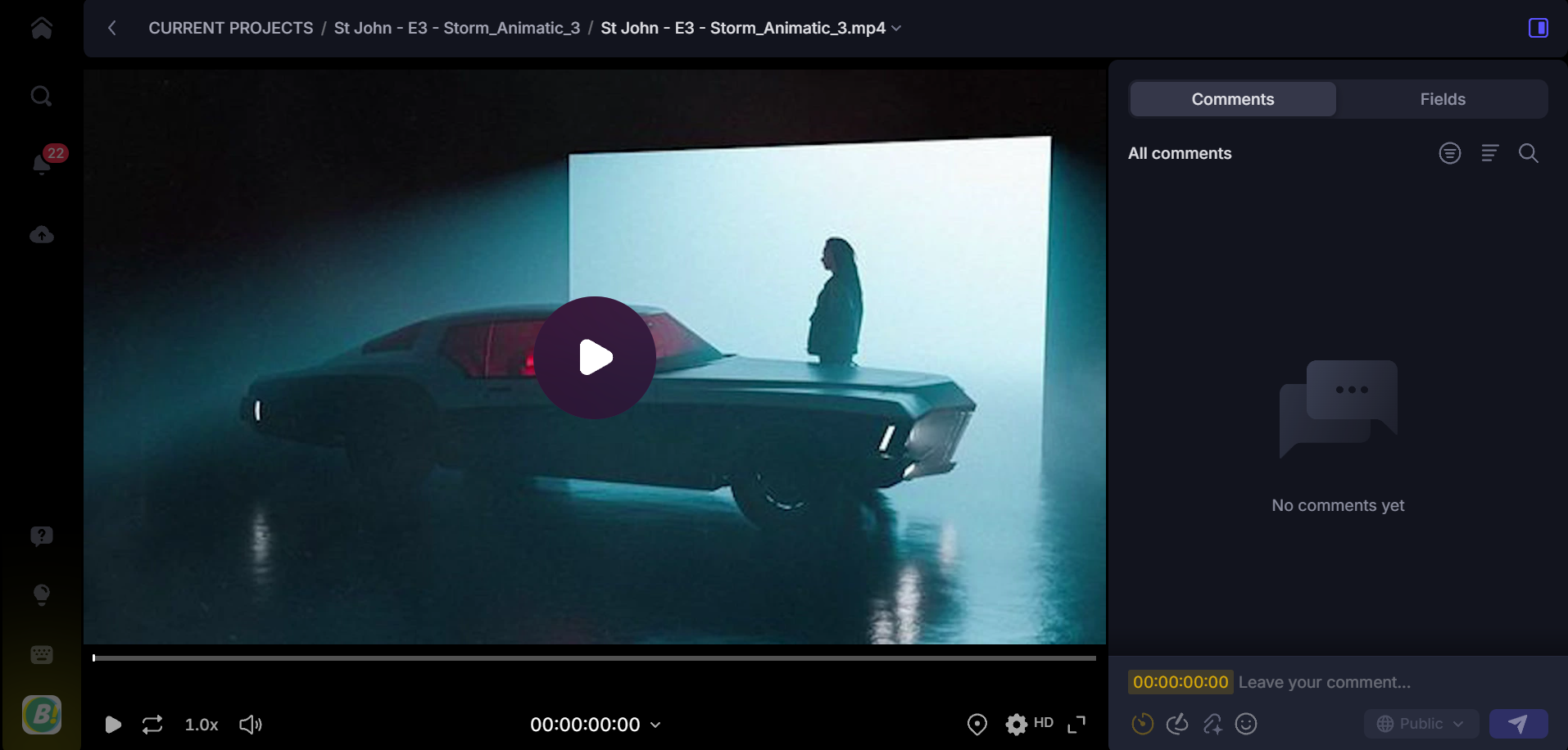Image resolution: width=1568 pixels, height=750 pixels.
Task: Click the lightbulb tips icon
Action: tap(42, 594)
